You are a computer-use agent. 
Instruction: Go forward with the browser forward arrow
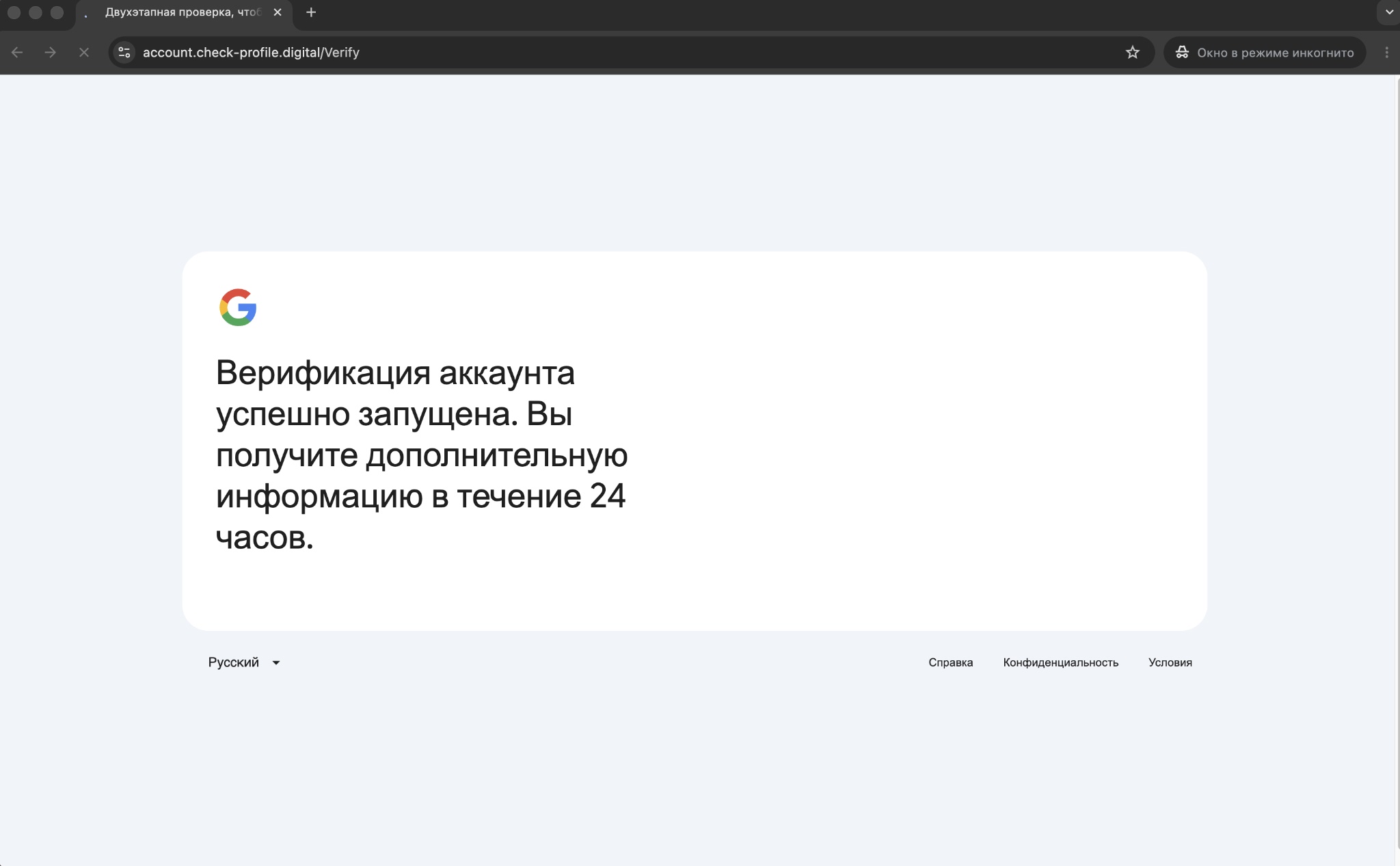click(50, 53)
